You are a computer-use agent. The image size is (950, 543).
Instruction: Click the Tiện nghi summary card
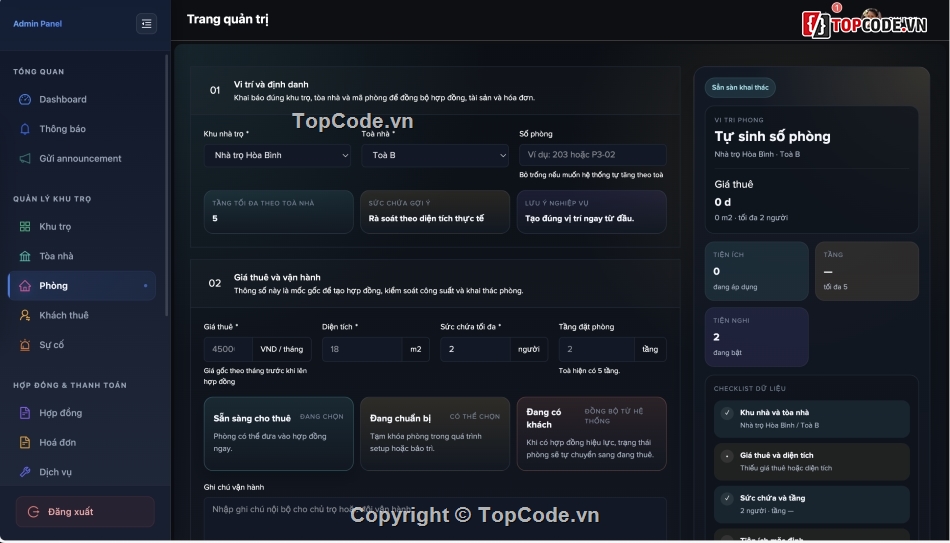click(x=756, y=337)
